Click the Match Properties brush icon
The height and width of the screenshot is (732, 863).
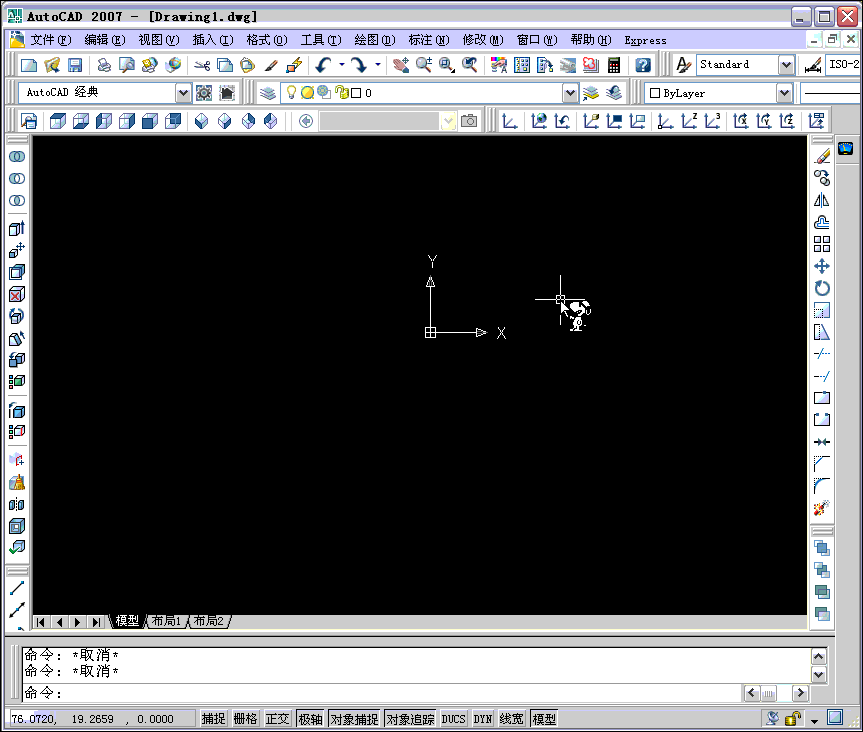click(271, 65)
